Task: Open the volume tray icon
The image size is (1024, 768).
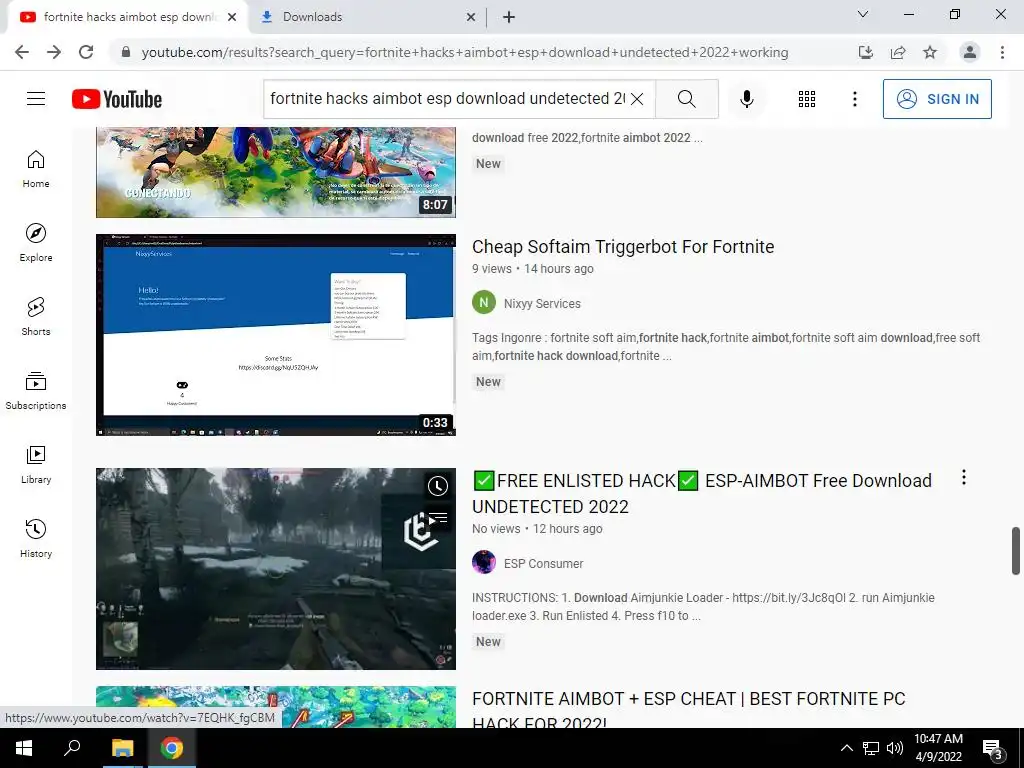Action: pyautogui.click(x=895, y=748)
